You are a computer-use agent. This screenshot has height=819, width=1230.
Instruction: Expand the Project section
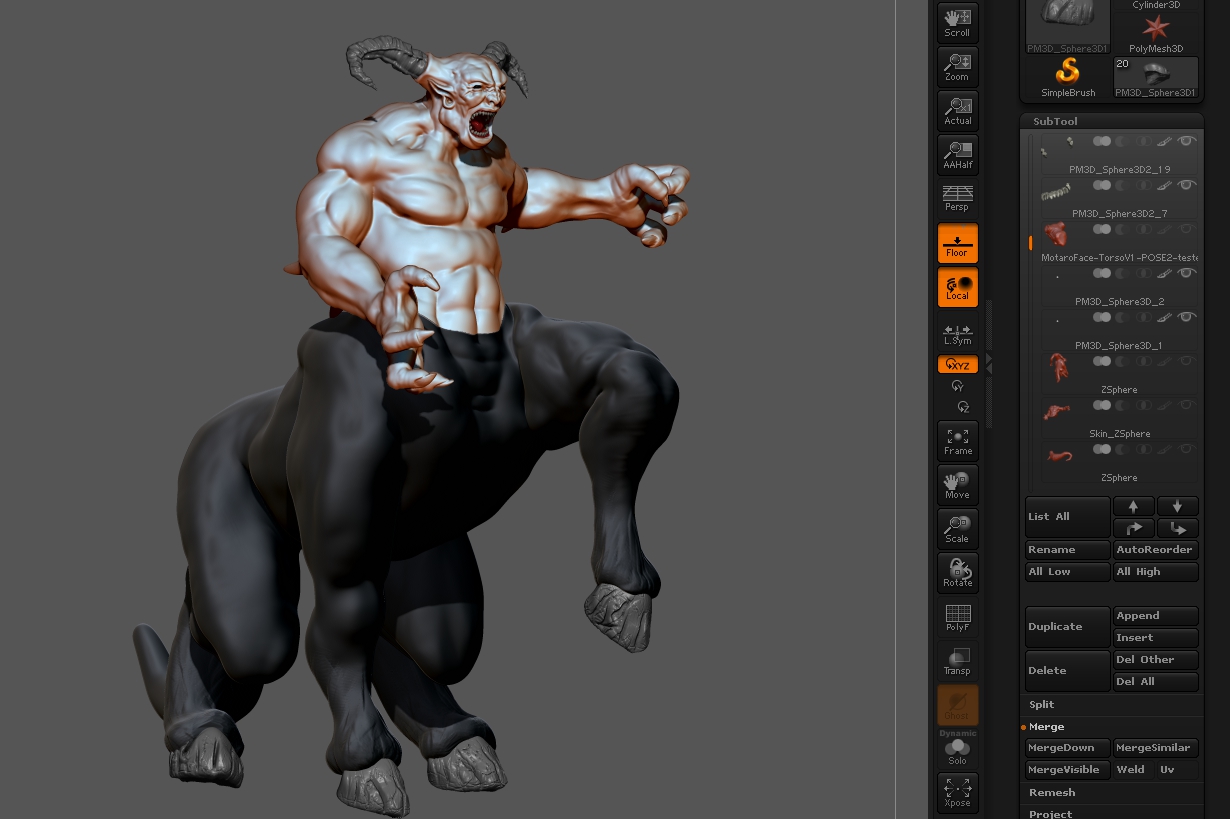pos(1050,814)
